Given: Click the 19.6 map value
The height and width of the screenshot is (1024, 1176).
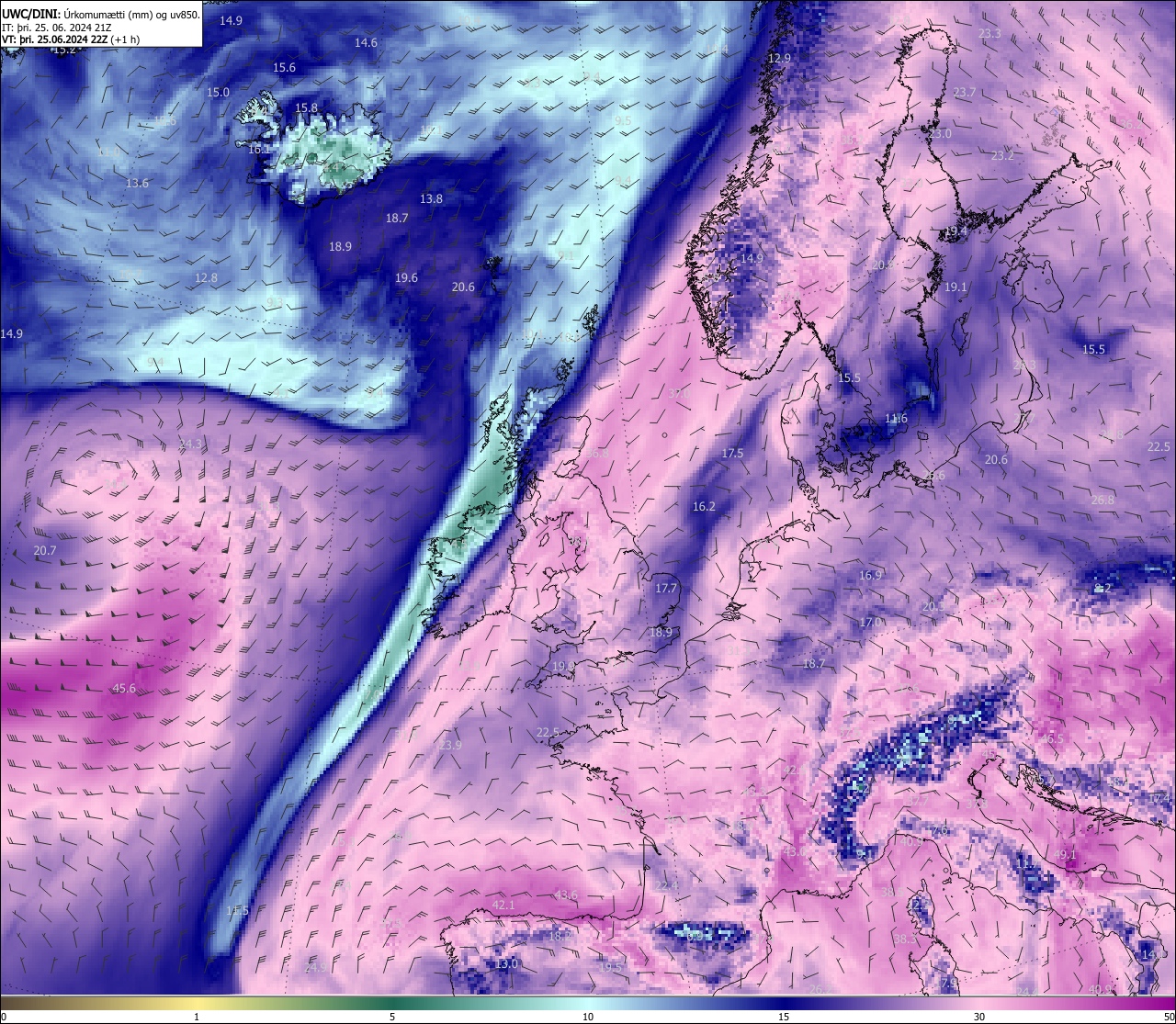Looking at the screenshot, I should coord(406,277).
